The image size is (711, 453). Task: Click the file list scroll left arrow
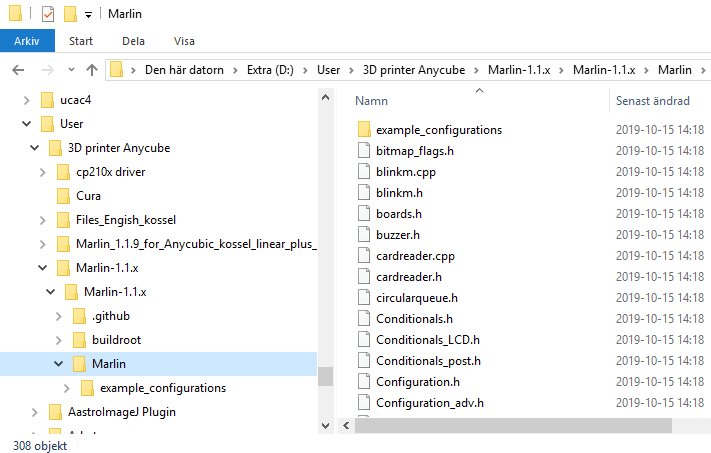346,425
